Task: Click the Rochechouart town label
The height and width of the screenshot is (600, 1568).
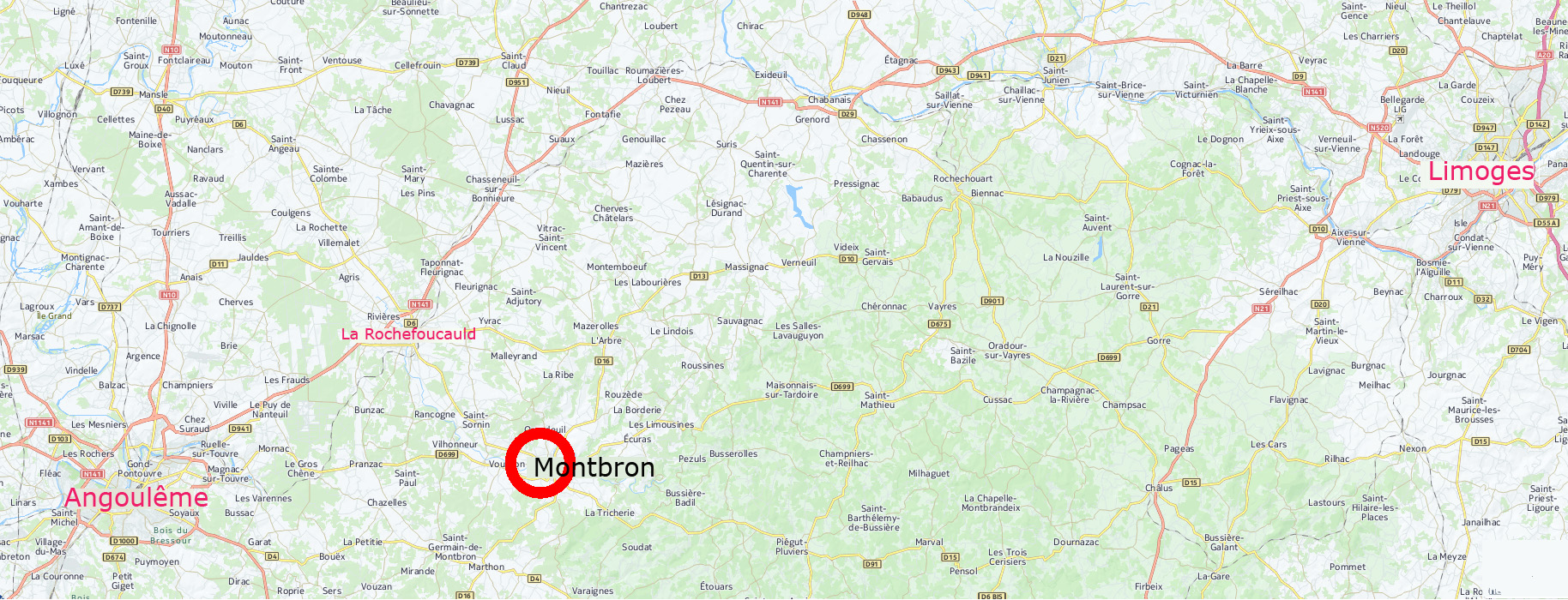Action: point(962,179)
